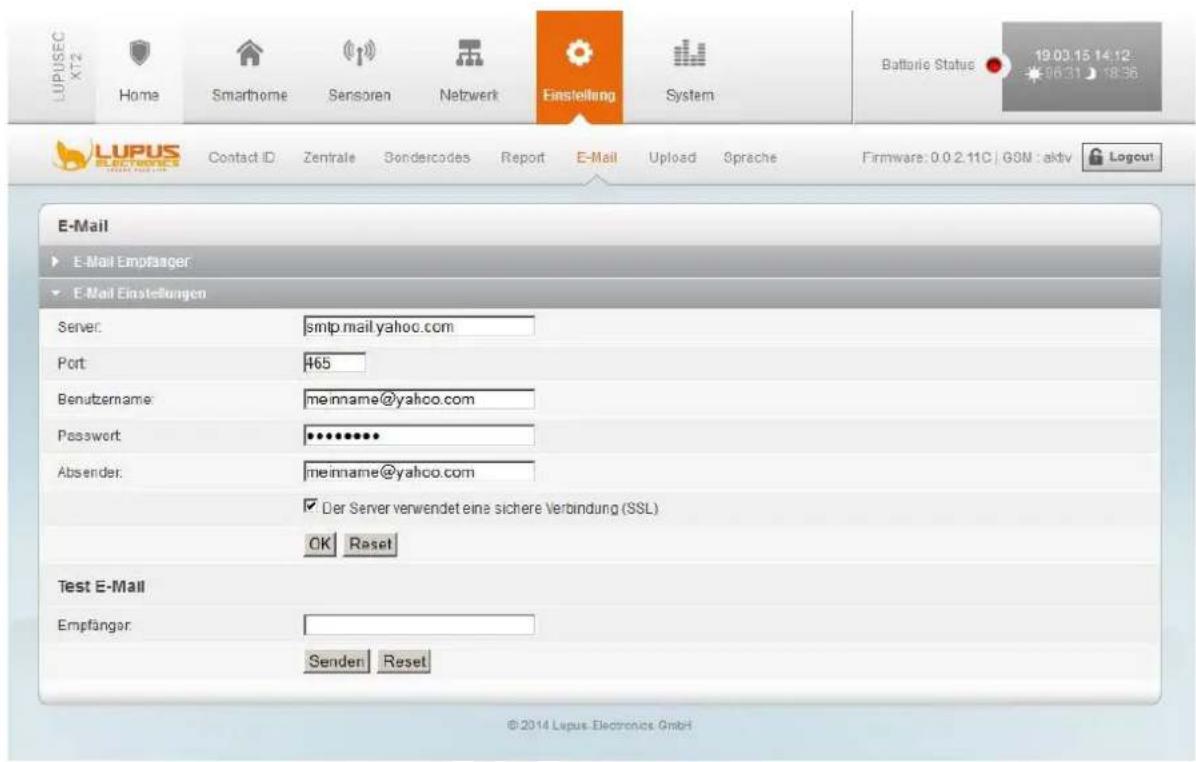This screenshot has height=762, width=1196.
Task: Click the LUPUSEC XT2 vertical label
Action: [67, 66]
